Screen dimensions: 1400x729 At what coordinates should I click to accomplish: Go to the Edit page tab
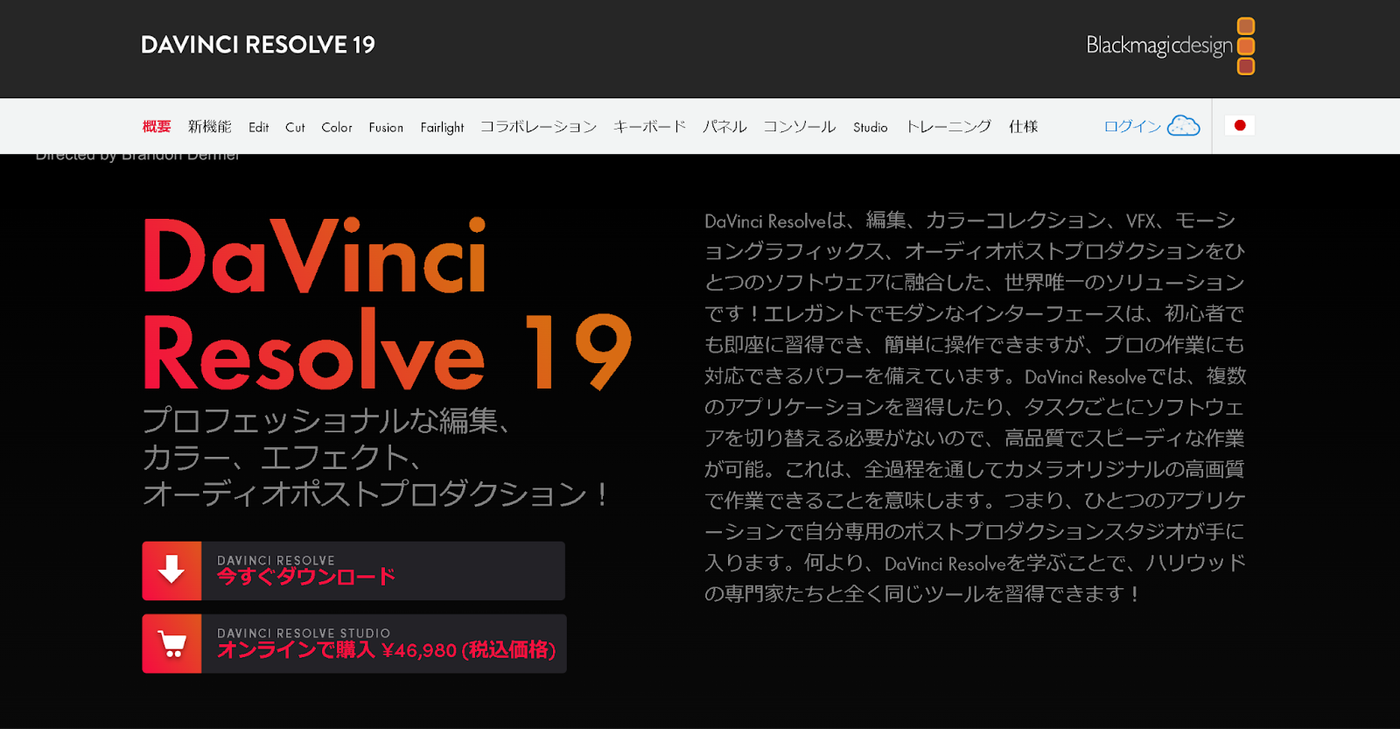point(259,127)
